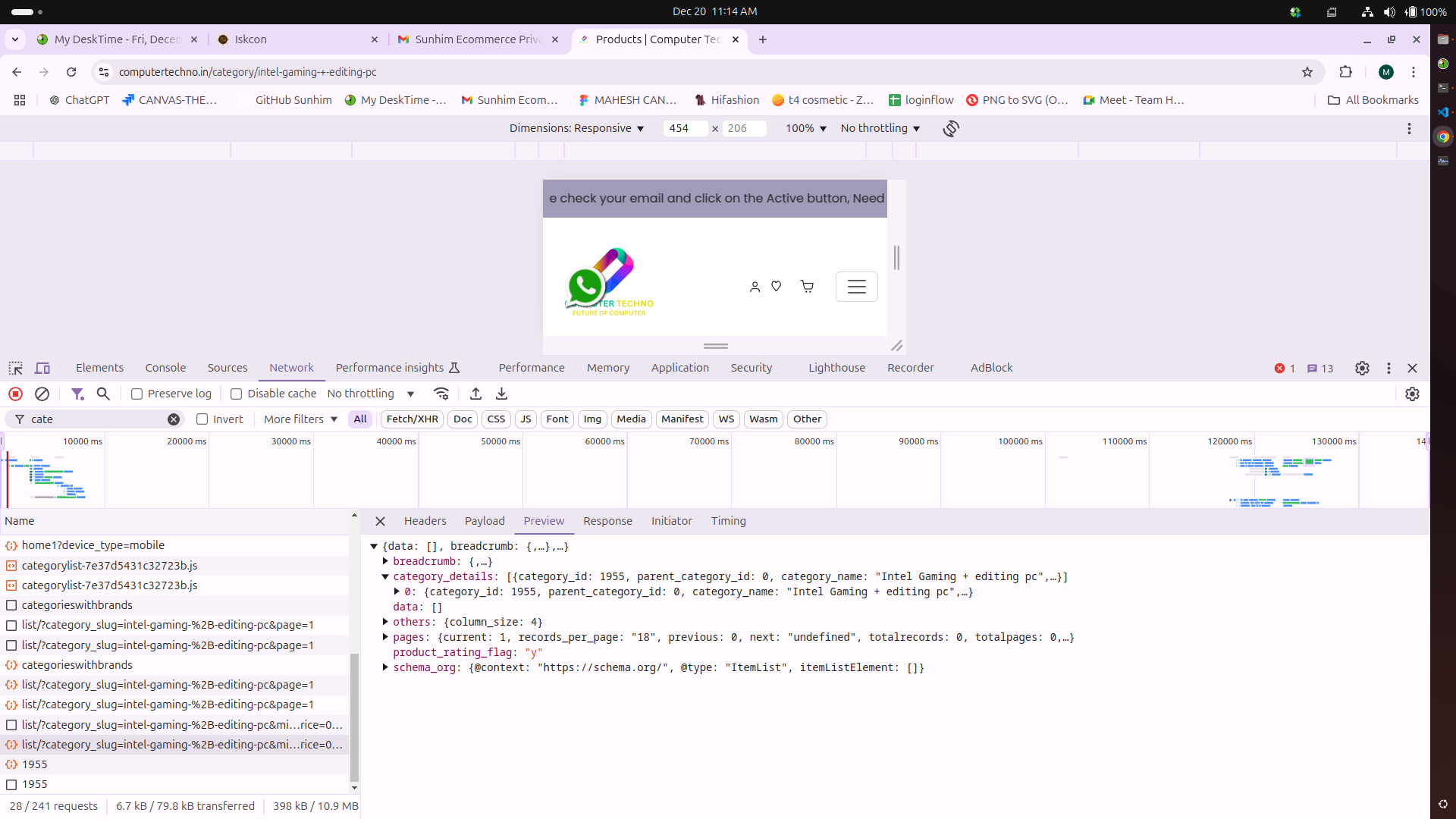Clear the network log

pos(42,394)
